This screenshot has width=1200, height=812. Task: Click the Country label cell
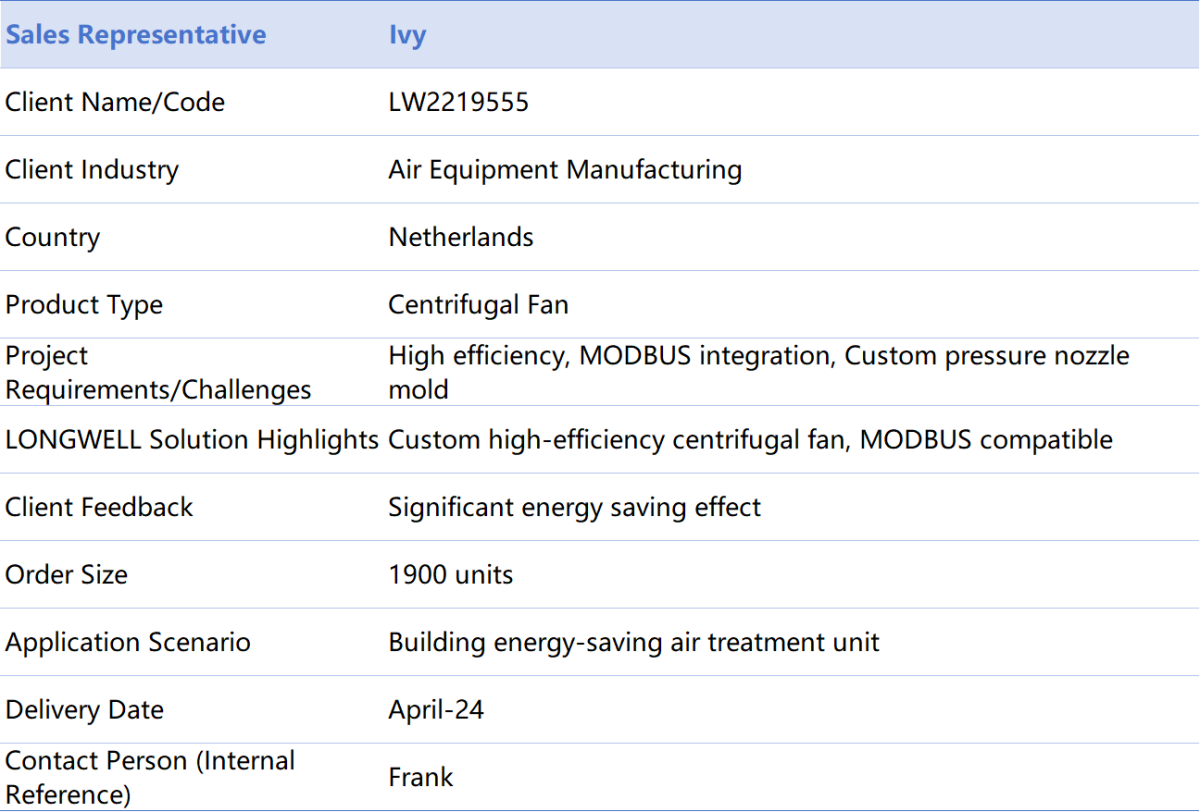[x=53, y=237]
